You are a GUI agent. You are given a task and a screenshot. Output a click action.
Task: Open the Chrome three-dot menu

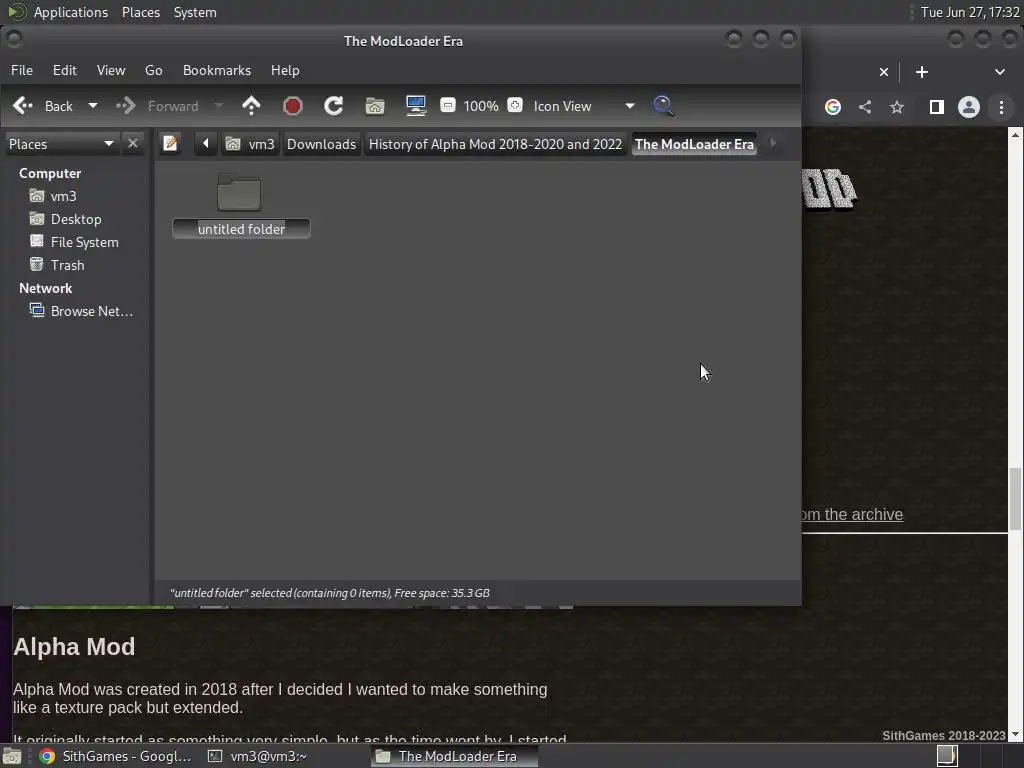pos(1001,107)
